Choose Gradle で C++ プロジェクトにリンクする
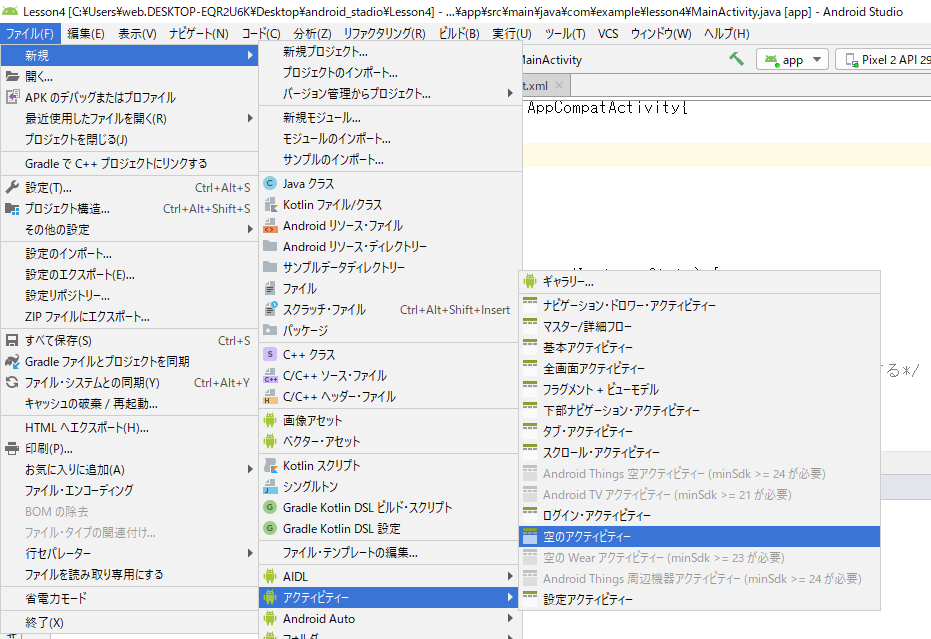The width and height of the screenshot is (931, 639). [x=129, y=164]
